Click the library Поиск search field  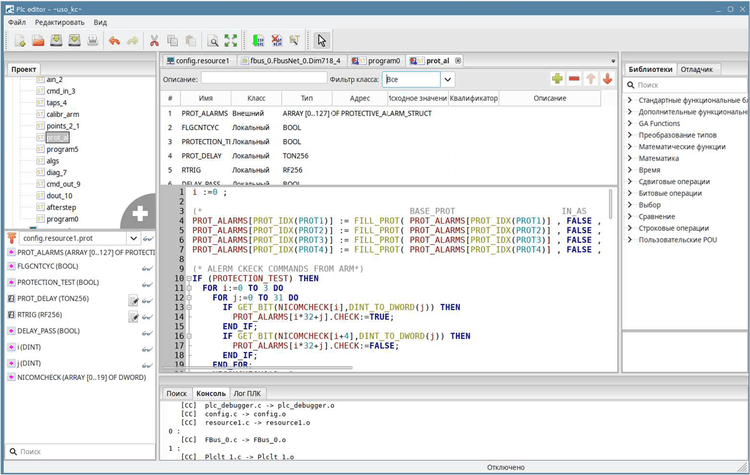click(686, 85)
